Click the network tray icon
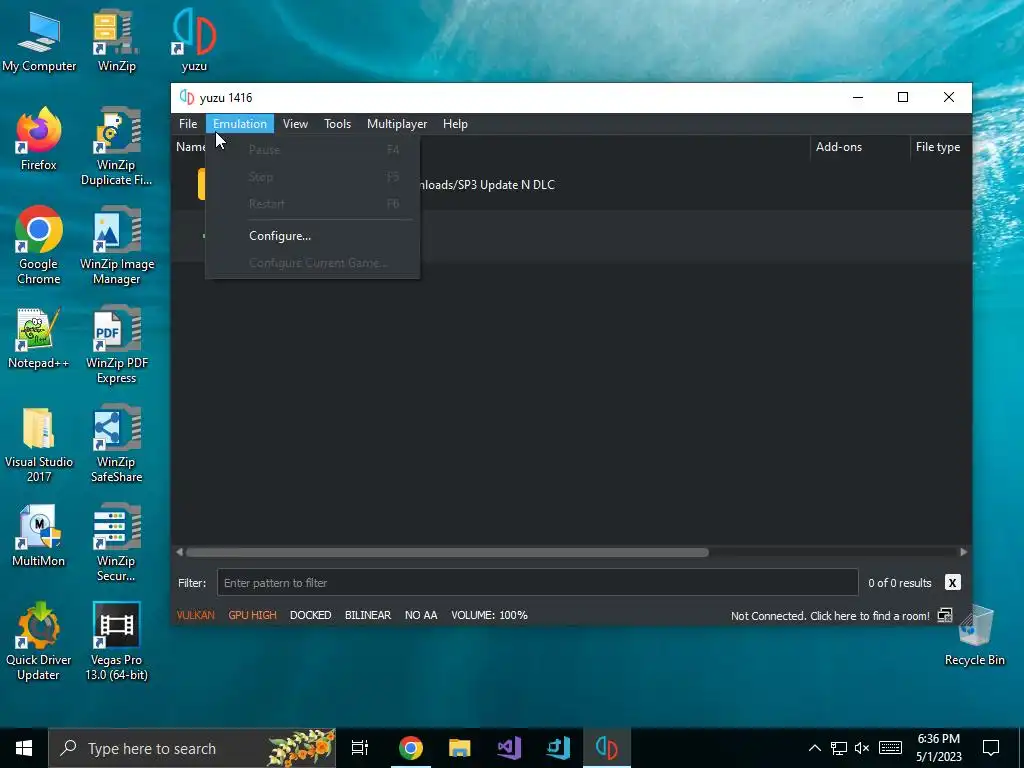 click(x=839, y=748)
